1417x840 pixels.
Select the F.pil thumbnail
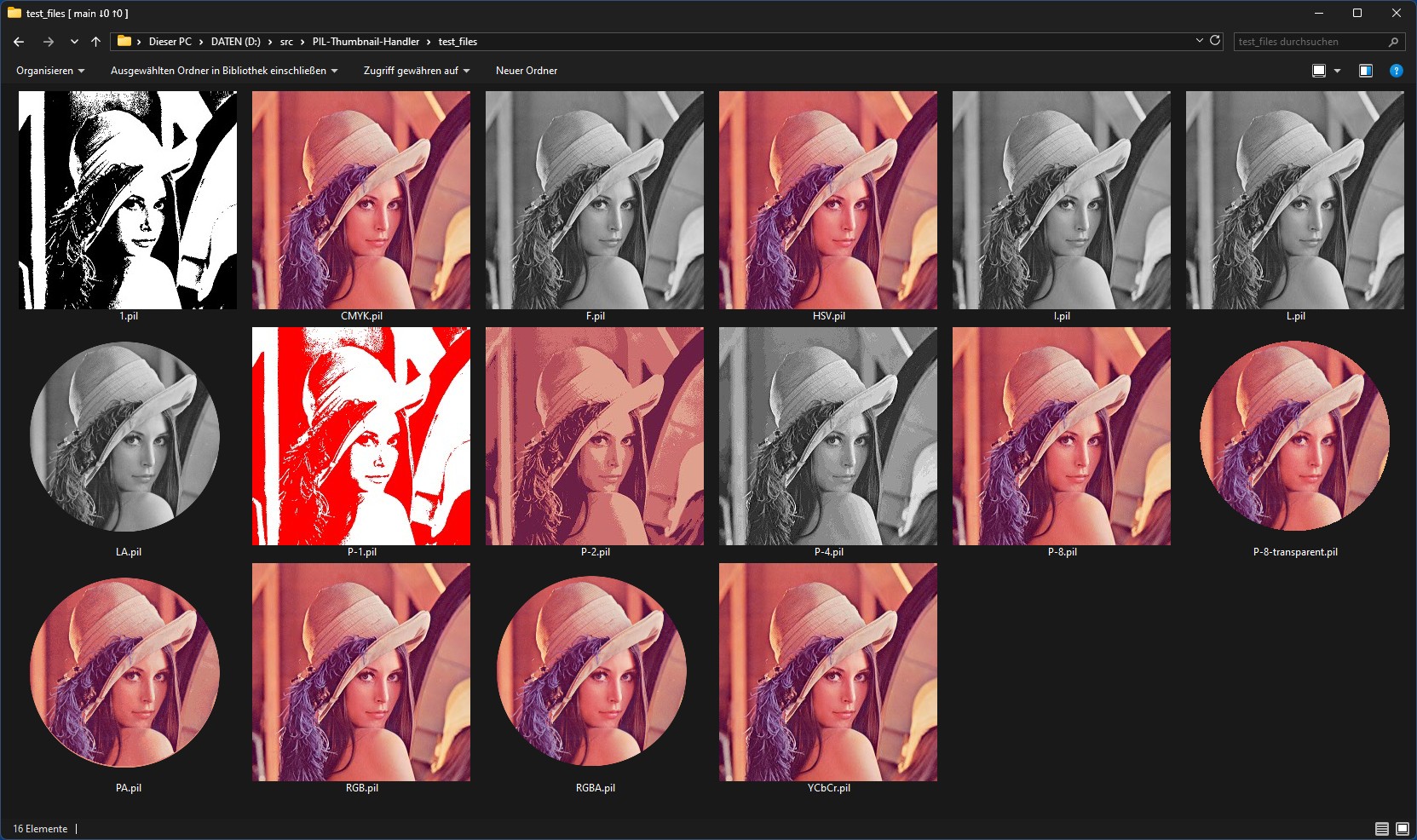595,200
